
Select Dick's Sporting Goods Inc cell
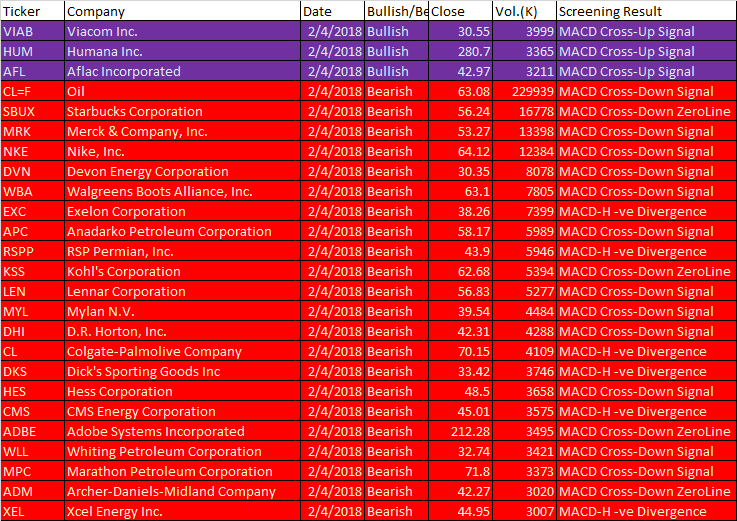182,371
